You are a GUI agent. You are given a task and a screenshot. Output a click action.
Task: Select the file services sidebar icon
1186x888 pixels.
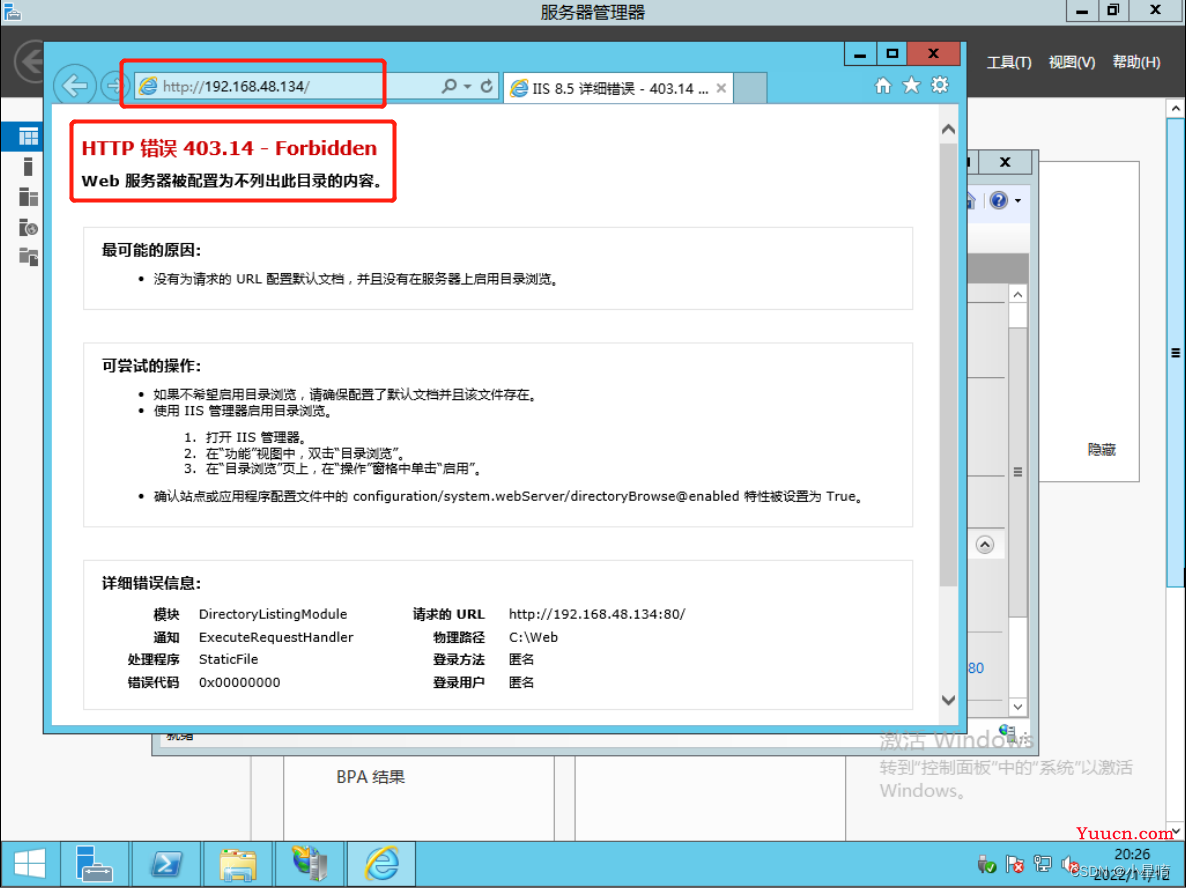[28, 258]
